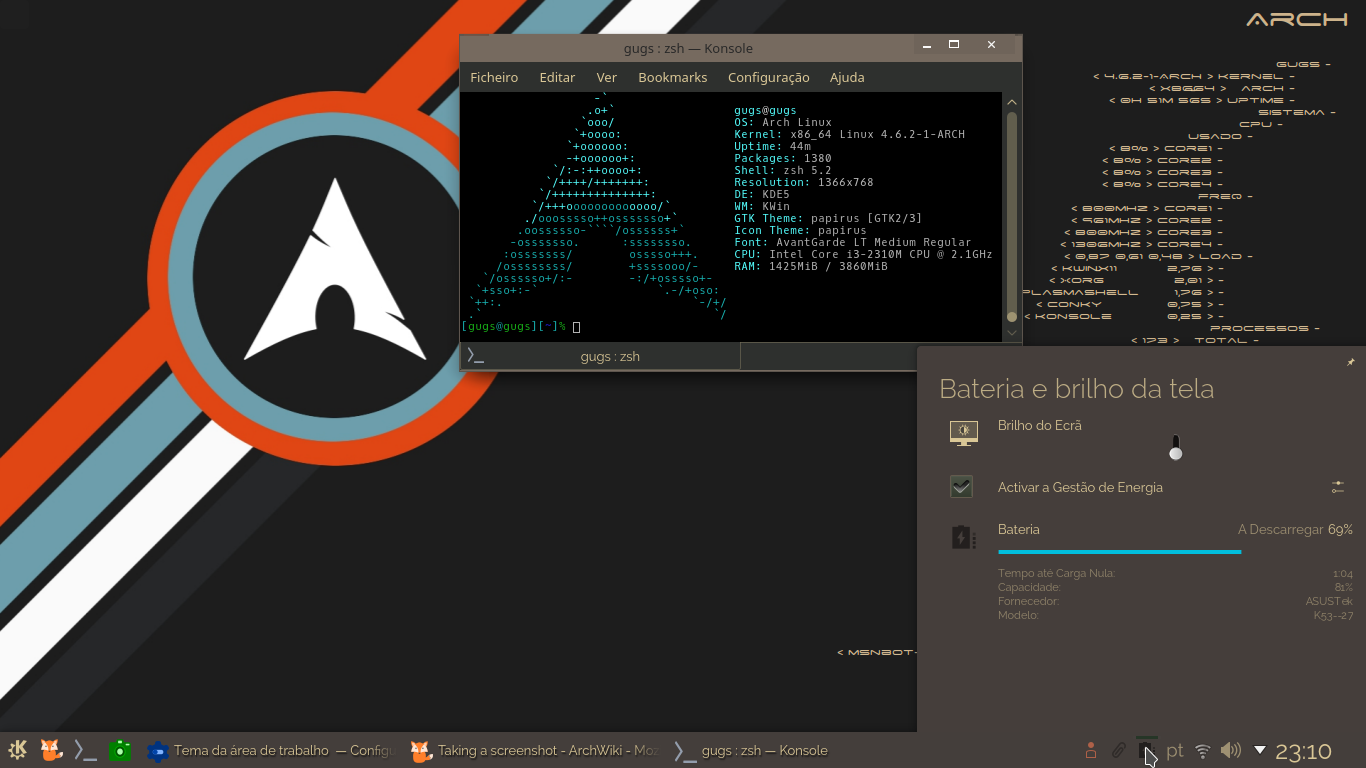Viewport: 1366px width, 768px height.
Task: Click the 'Kernel: x86_64 Linux 4.6.2-1-ARCH' line
Action: click(849, 134)
